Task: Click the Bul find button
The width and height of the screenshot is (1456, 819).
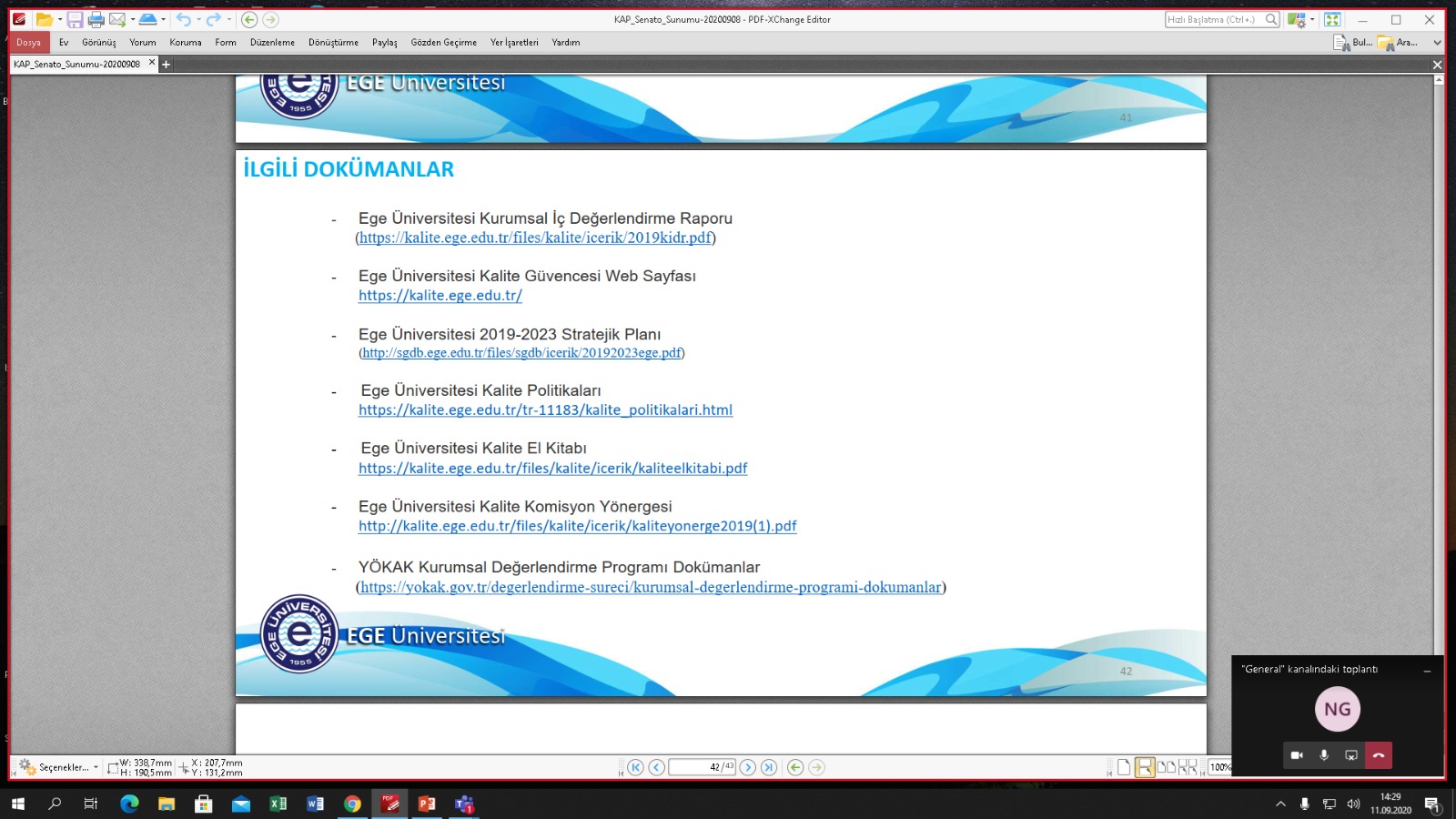Action: (x=1352, y=42)
